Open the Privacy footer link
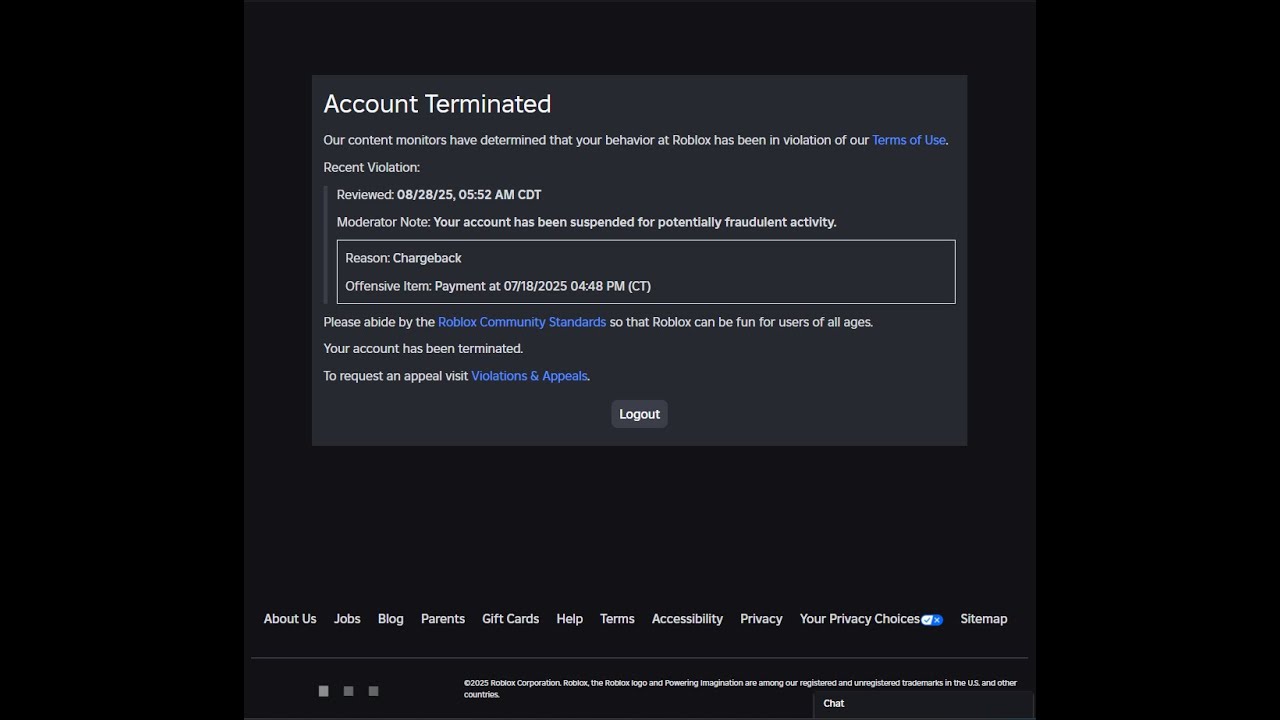1280x720 pixels. tap(761, 619)
